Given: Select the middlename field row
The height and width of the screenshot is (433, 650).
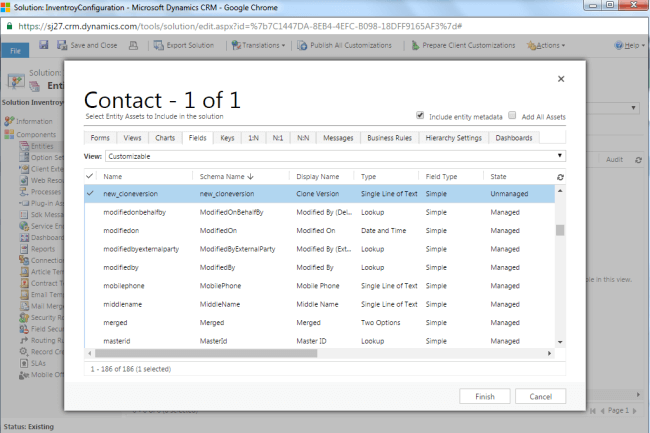Looking at the screenshot, I should (319, 304).
